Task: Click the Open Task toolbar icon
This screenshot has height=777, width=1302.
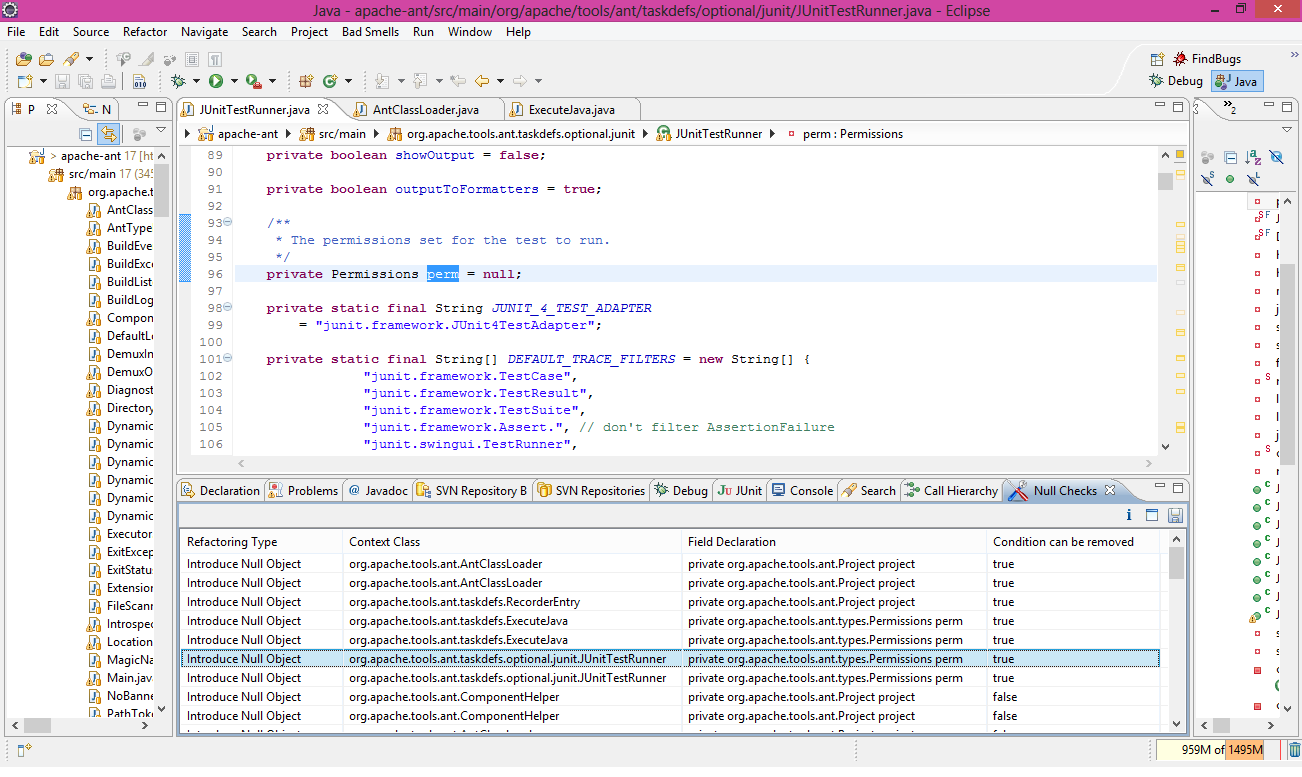Action: (x=46, y=59)
